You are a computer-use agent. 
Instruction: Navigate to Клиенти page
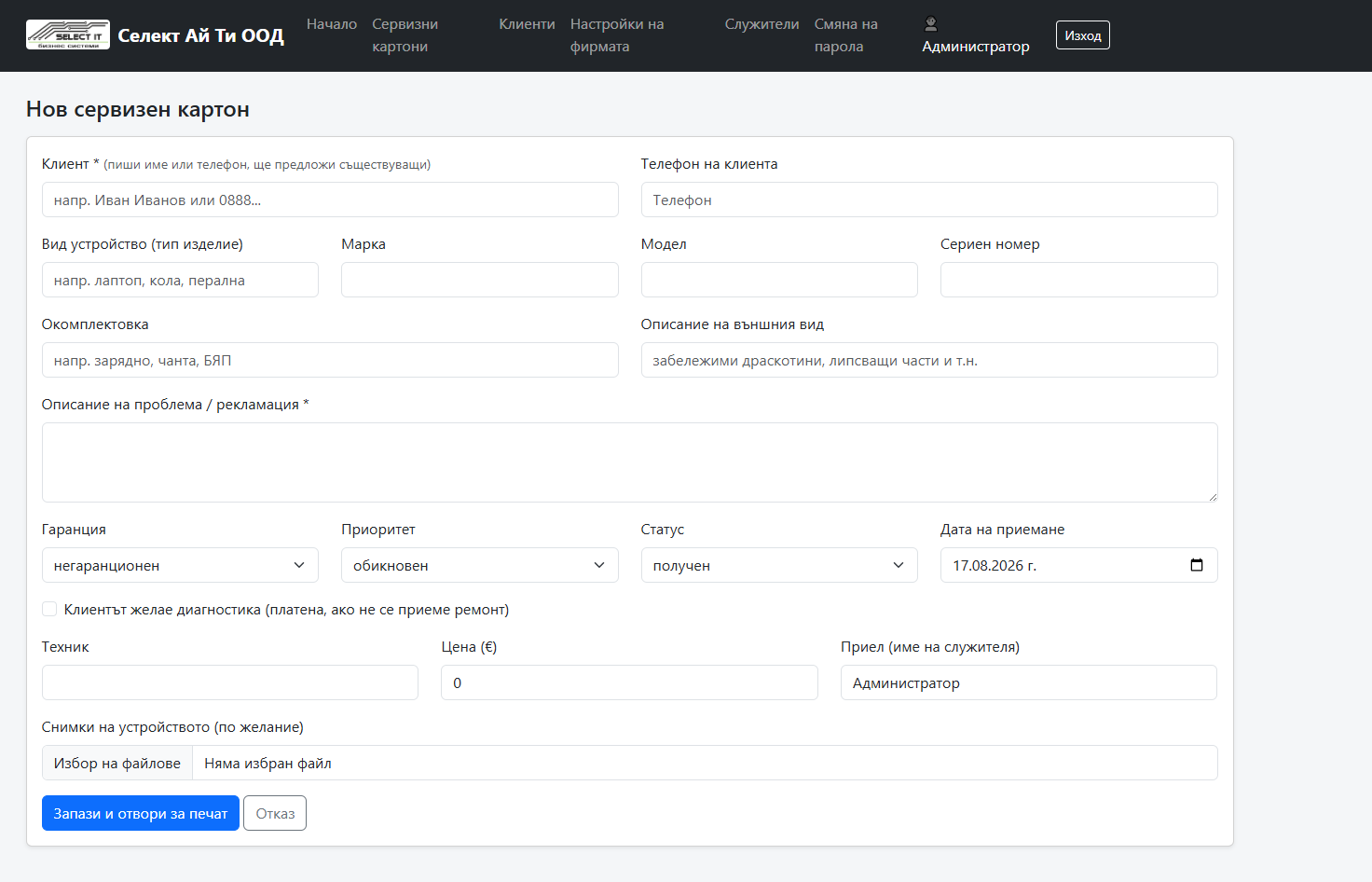tap(527, 24)
